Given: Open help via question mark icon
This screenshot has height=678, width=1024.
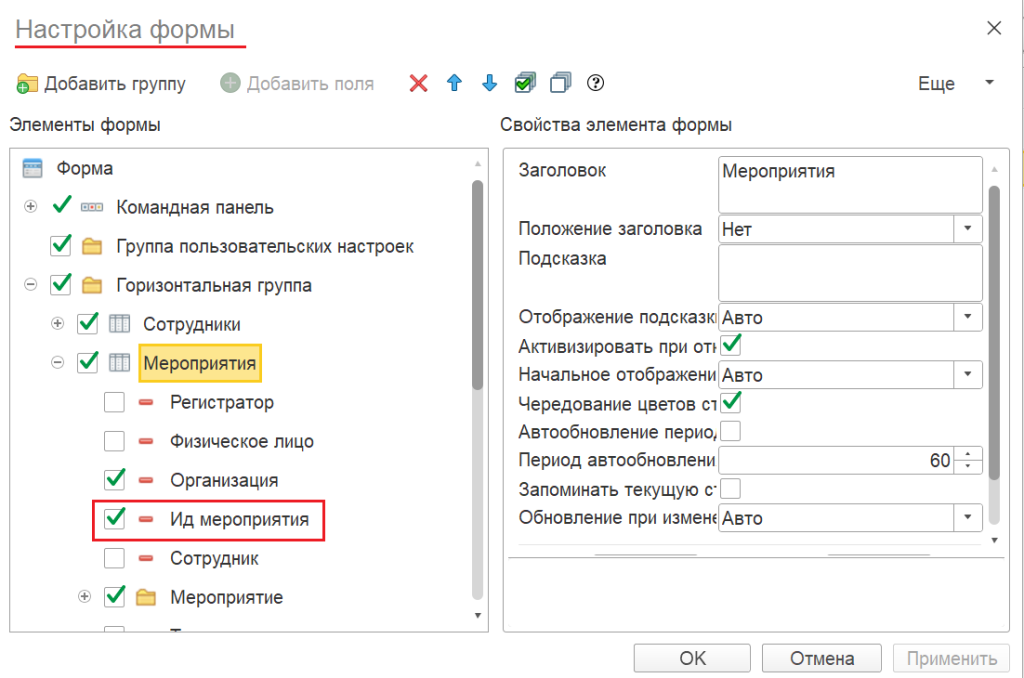Looking at the screenshot, I should pyautogui.click(x=596, y=83).
